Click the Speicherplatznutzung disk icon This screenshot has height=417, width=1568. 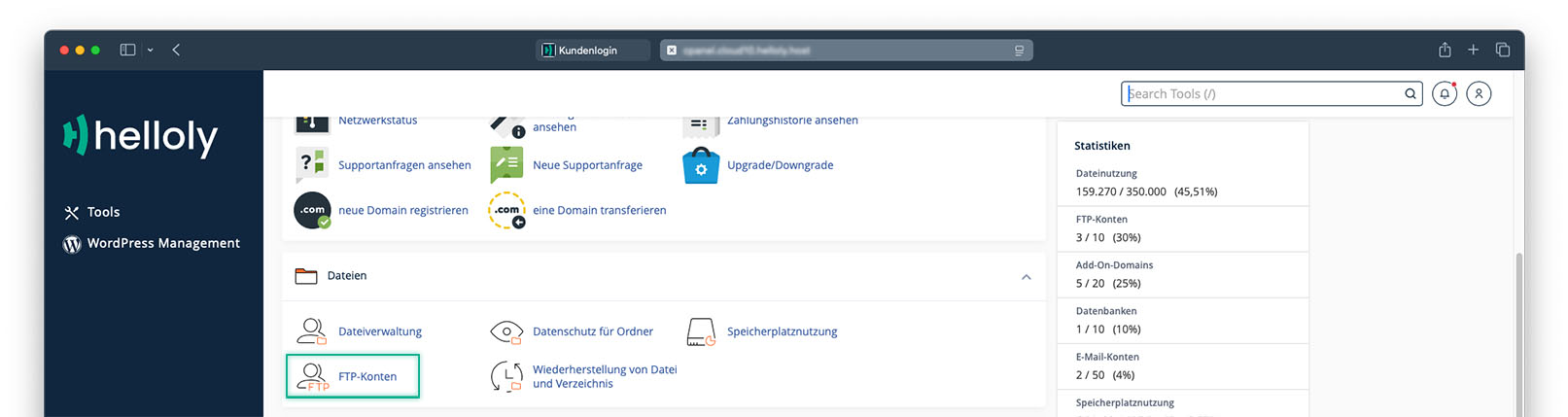tap(701, 331)
